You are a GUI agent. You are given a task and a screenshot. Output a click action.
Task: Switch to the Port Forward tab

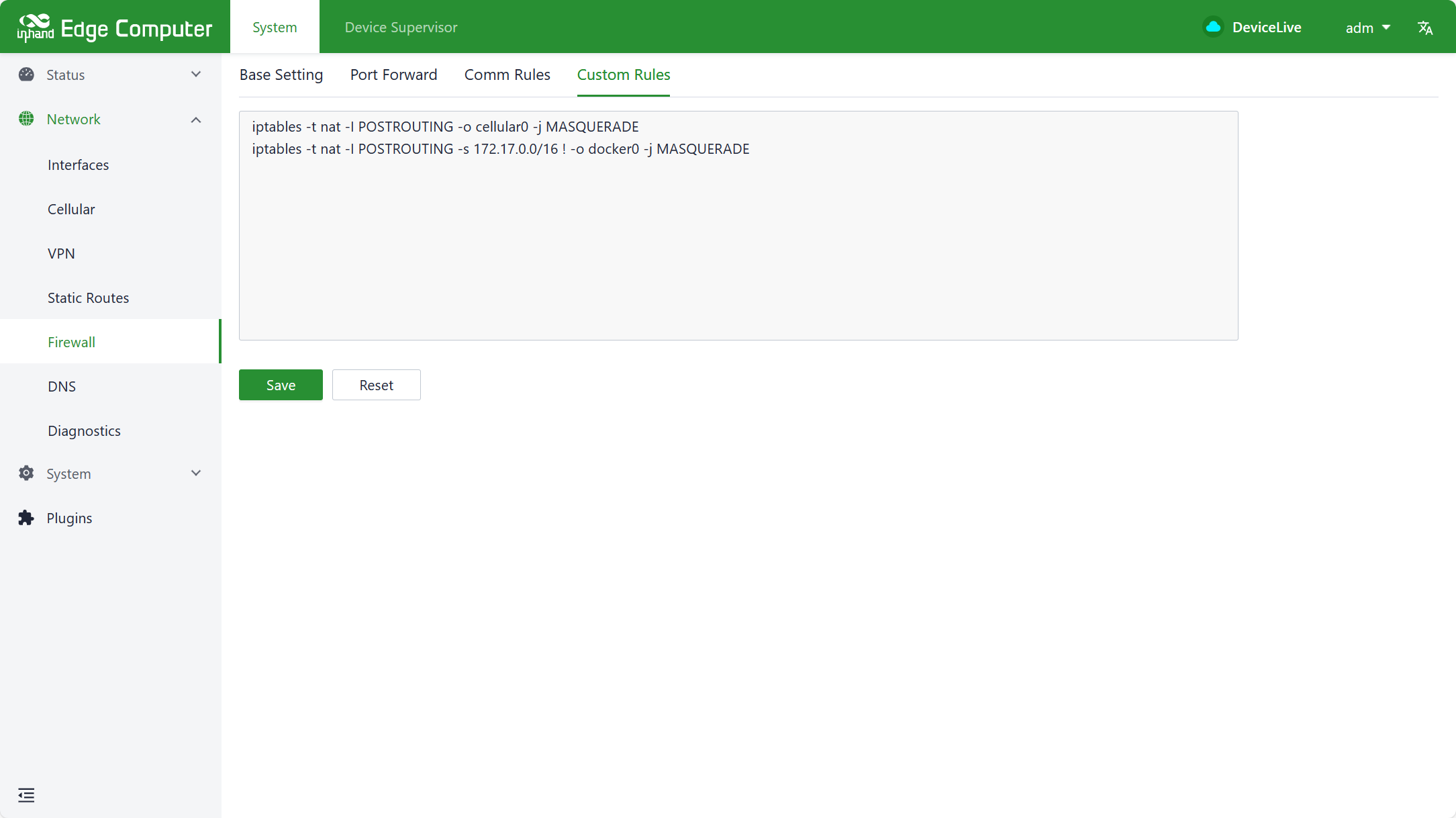point(393,75)
